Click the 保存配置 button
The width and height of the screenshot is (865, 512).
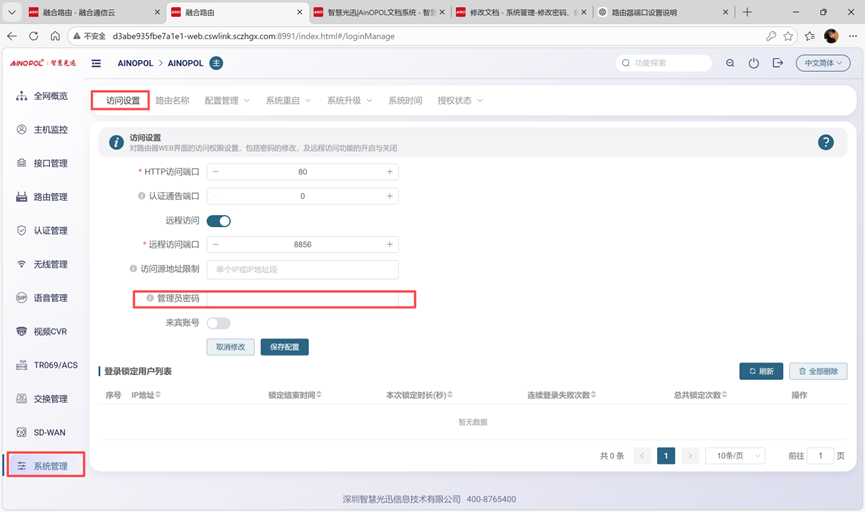click(285, 347)
